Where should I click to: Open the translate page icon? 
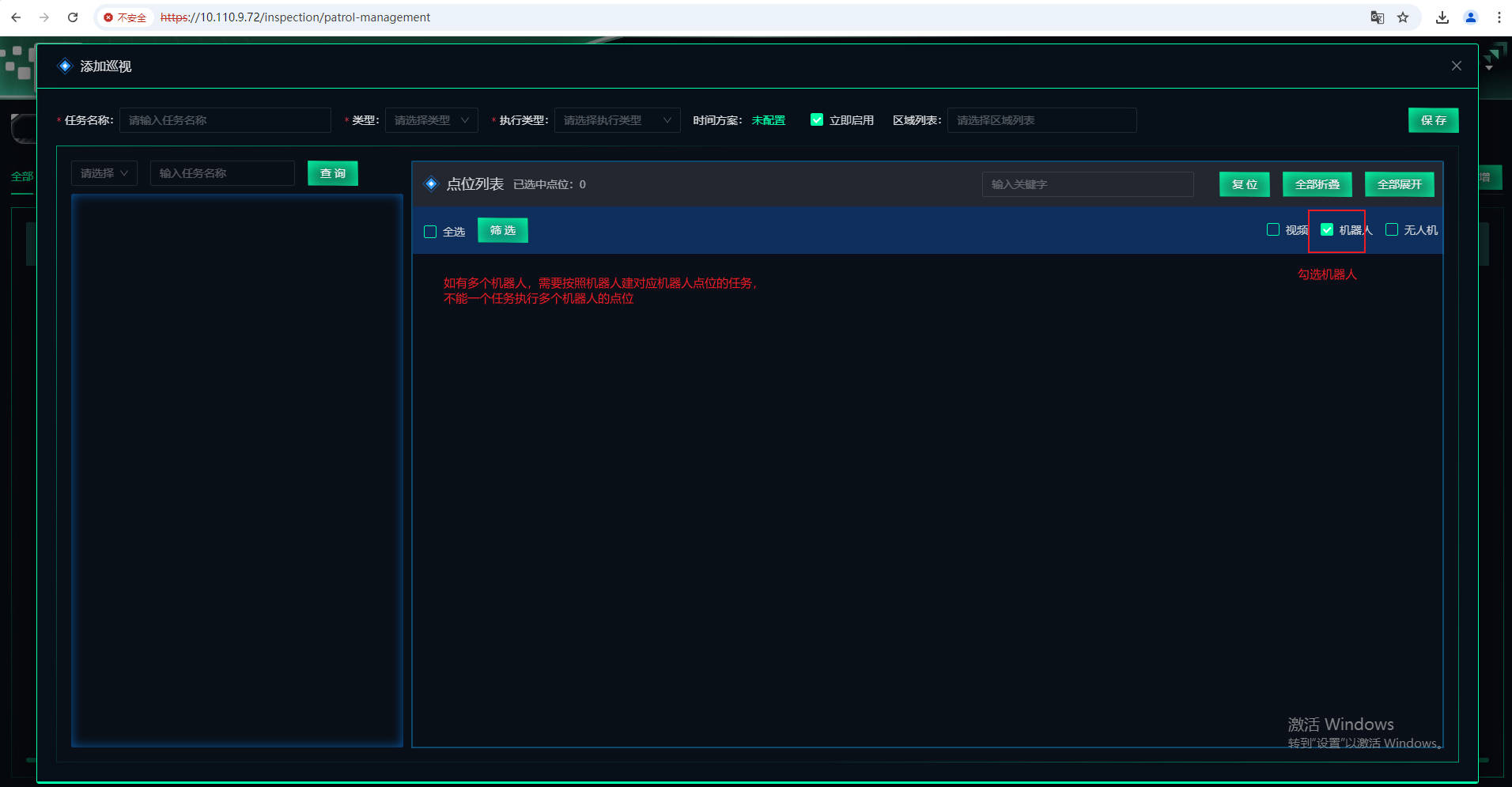[x=1377, y=17]
